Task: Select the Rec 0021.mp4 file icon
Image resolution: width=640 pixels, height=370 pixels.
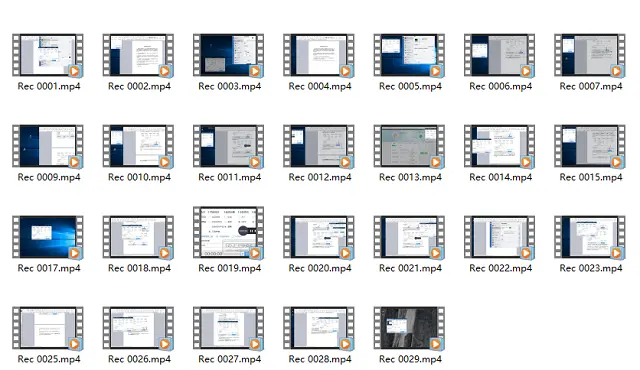Action: pyautogui.click(x=409, y=237)
